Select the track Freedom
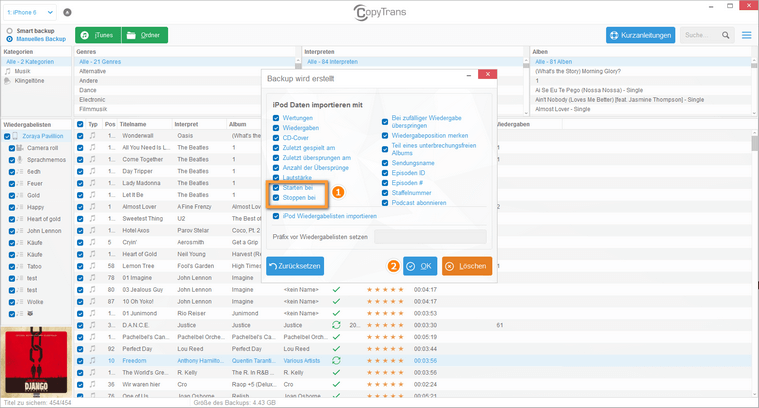This screenshot has height=408, width=759. 134,361
